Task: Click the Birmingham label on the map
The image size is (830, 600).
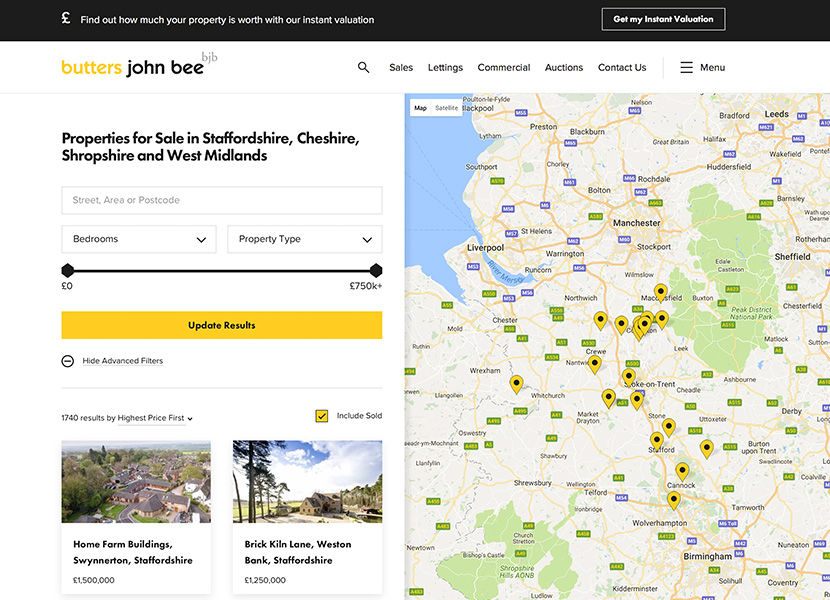Action: click(707, 557)
